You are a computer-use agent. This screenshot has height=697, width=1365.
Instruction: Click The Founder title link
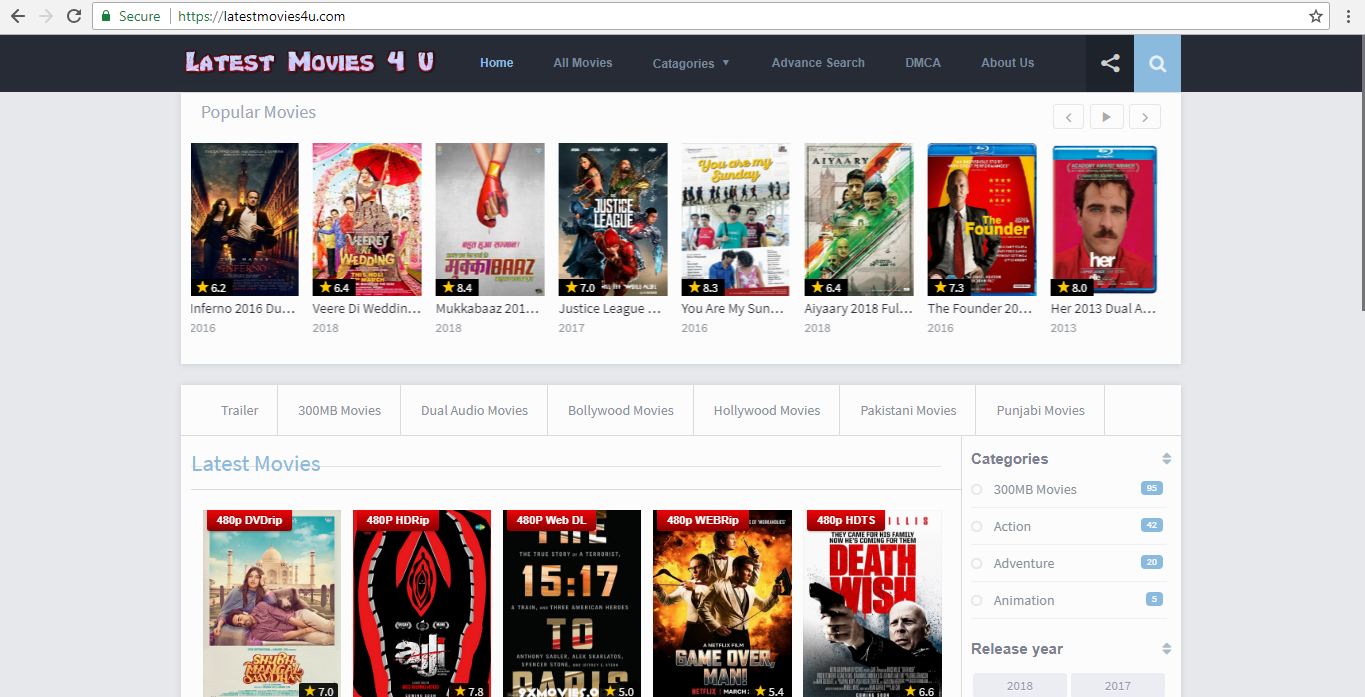click(980, 309)
